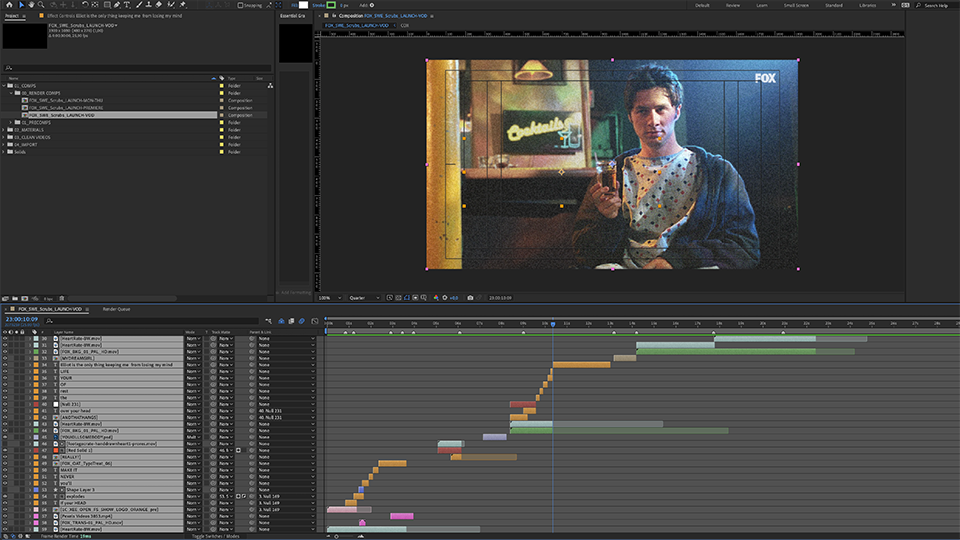Select the Roto Brush tool
Viewport: 960px width, 540px height.
point(171,5)
